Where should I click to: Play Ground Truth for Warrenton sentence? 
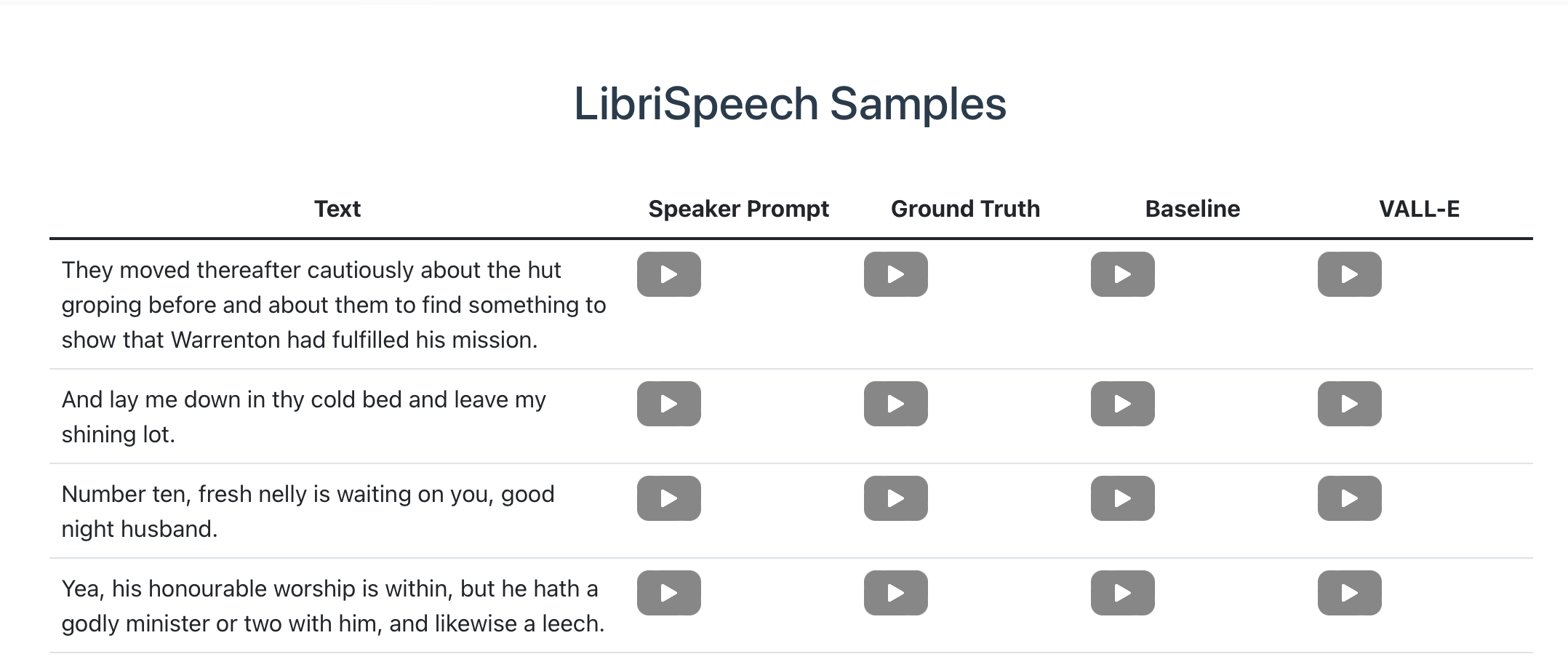tap(896, 274)
